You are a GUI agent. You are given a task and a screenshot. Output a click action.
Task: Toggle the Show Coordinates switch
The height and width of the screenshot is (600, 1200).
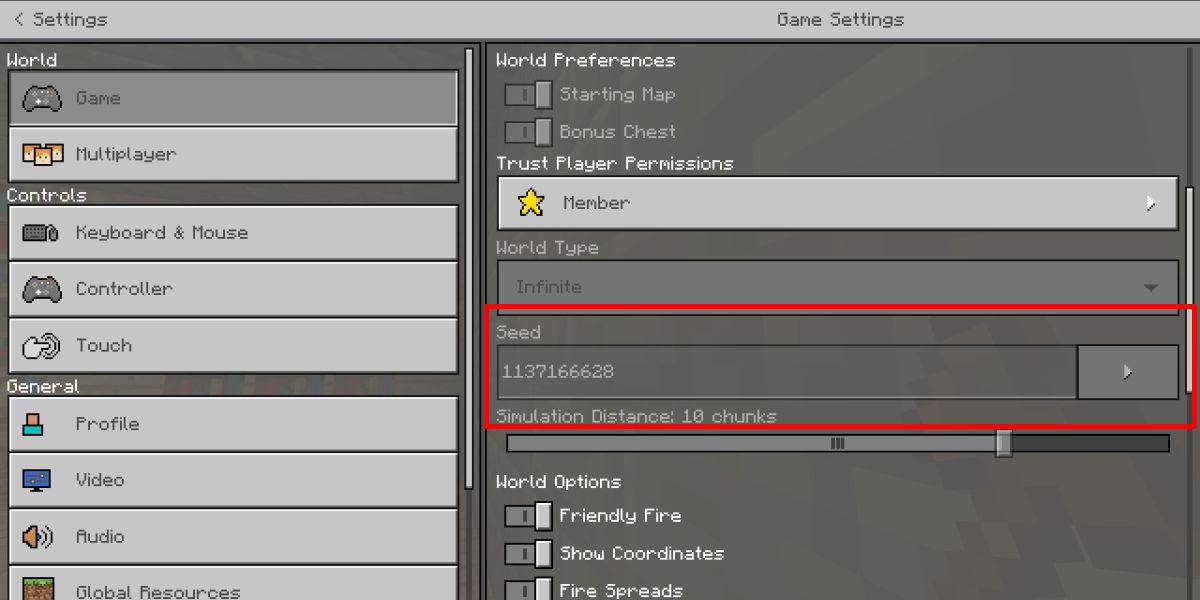[528, 553]
